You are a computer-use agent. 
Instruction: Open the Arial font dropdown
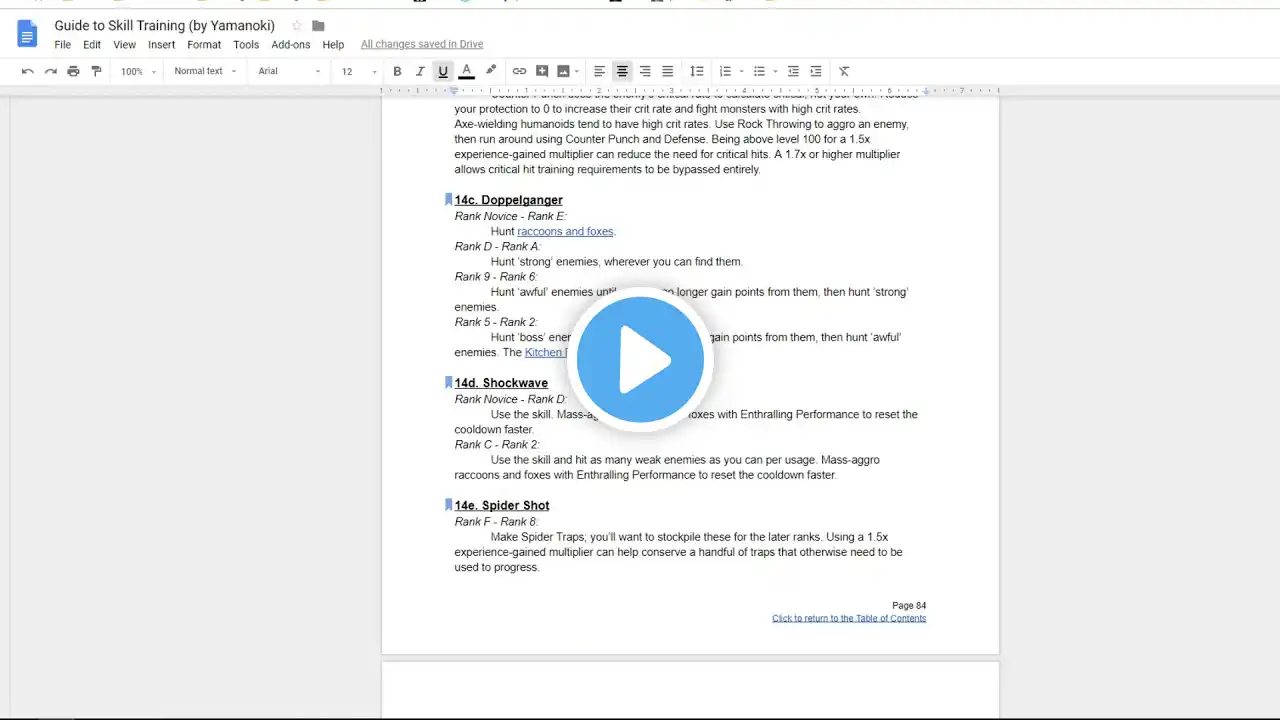[289, 71]
